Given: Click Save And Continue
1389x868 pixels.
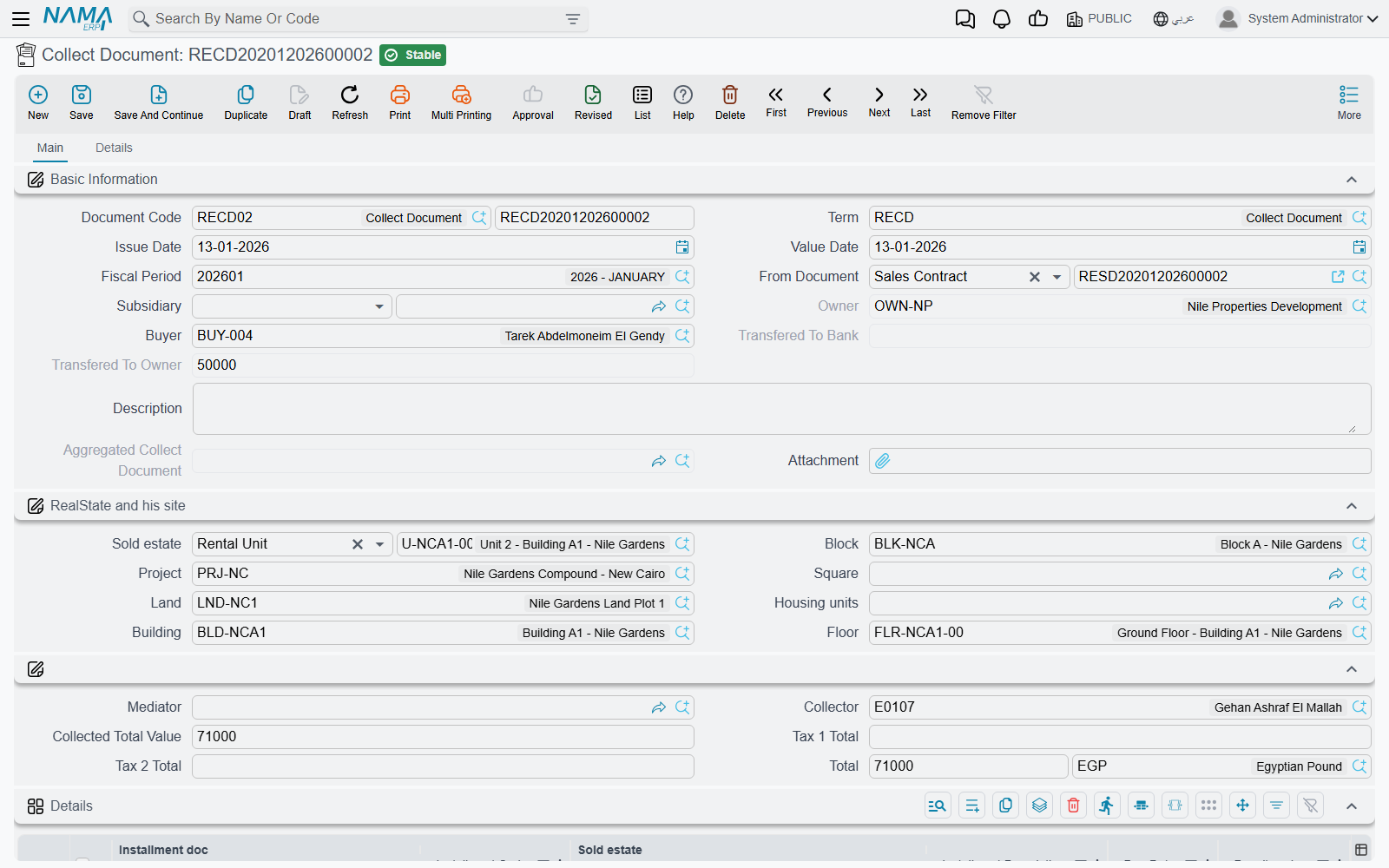Looking at the screenshot, I should pos(159,102).
